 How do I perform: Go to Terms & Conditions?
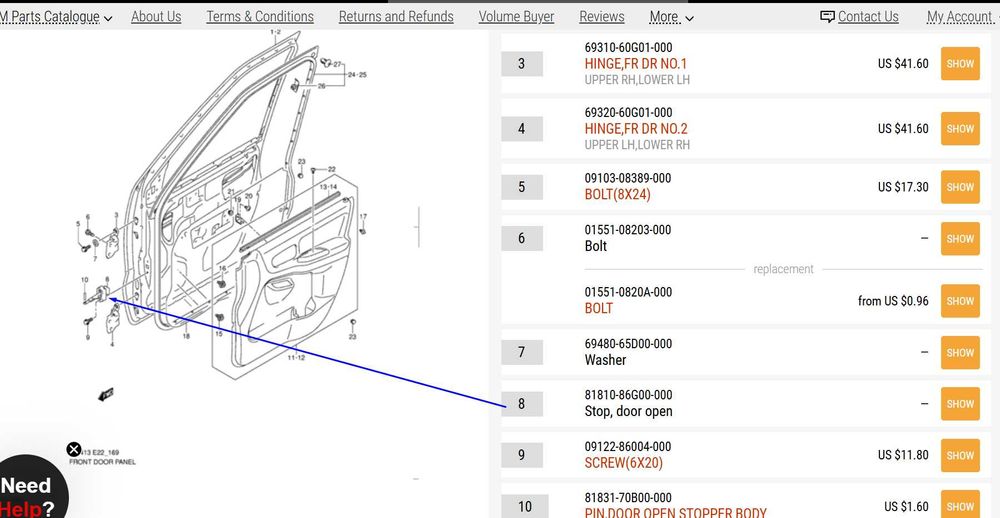pyautogui.click(x=260, y=17)
